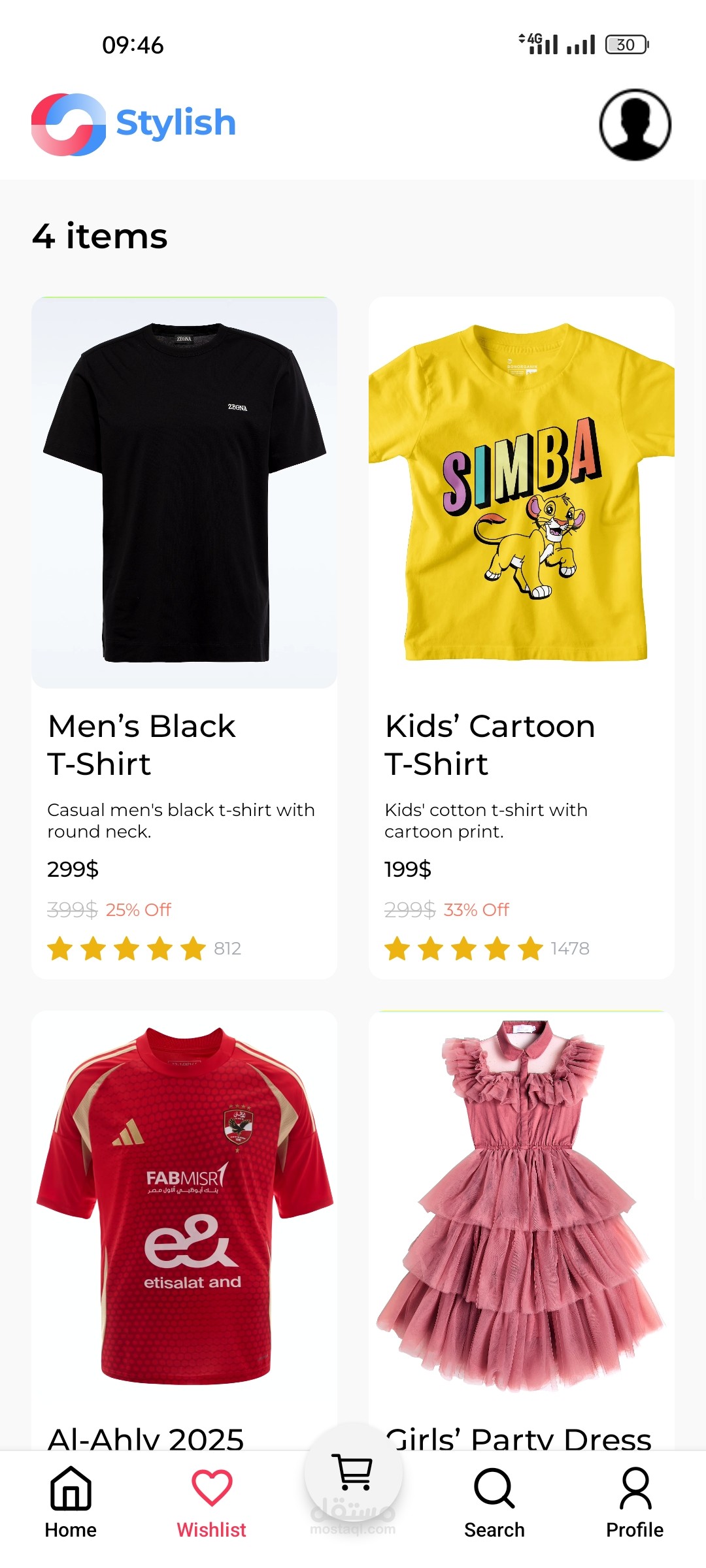
Task: Tap the battery indicator in status bar
Action: click(x=626, y=44)
